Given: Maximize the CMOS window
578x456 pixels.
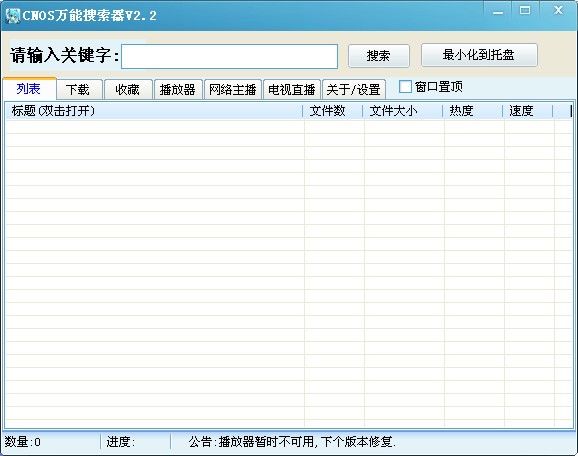Looking at the screenshot, I should (525, 10).
